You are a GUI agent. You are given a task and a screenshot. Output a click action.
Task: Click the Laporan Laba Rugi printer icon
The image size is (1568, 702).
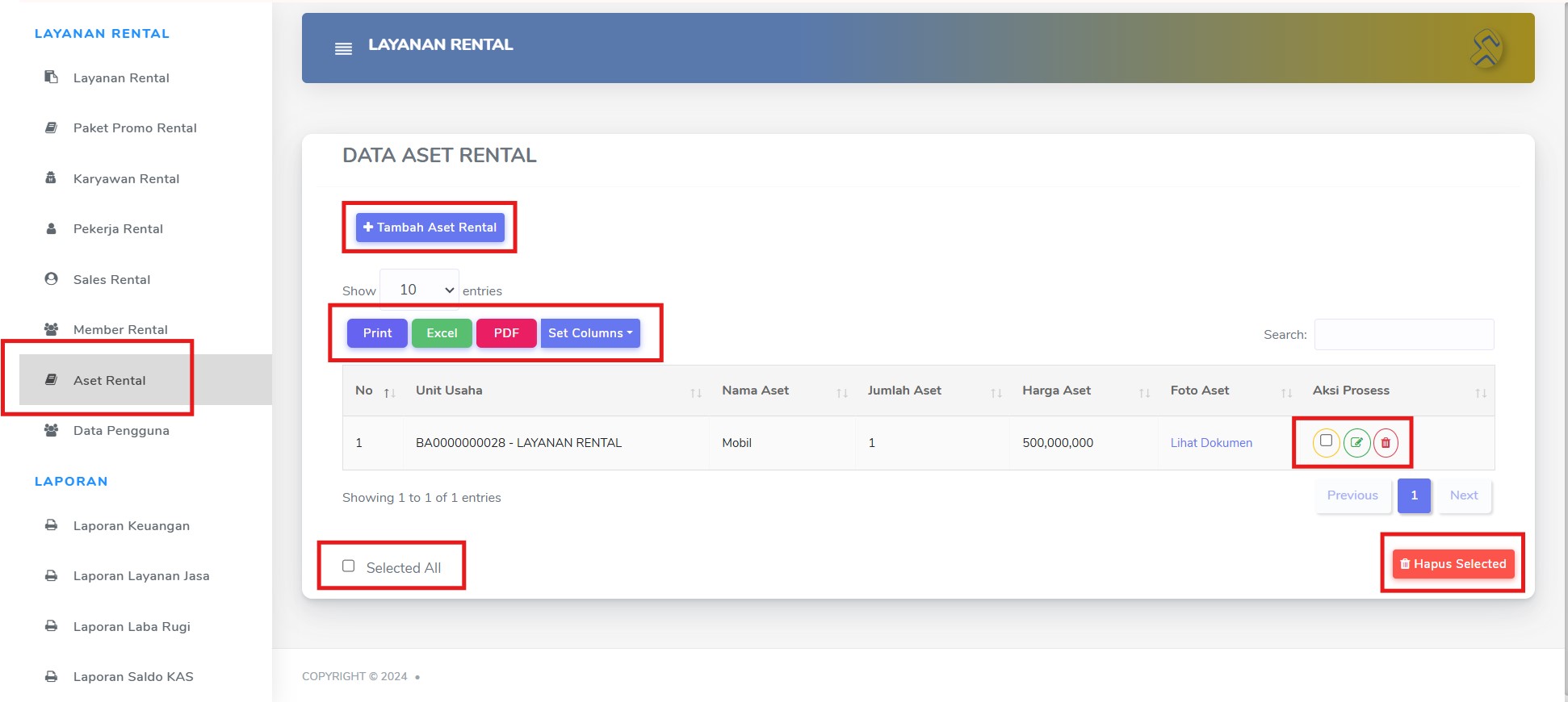tap(51, 626)
